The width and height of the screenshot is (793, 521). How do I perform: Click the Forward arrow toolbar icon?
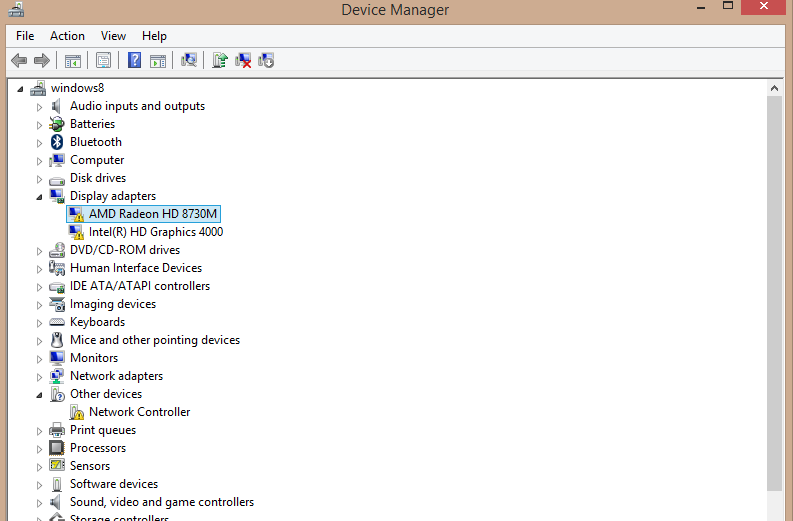click(x=41, y=61)
